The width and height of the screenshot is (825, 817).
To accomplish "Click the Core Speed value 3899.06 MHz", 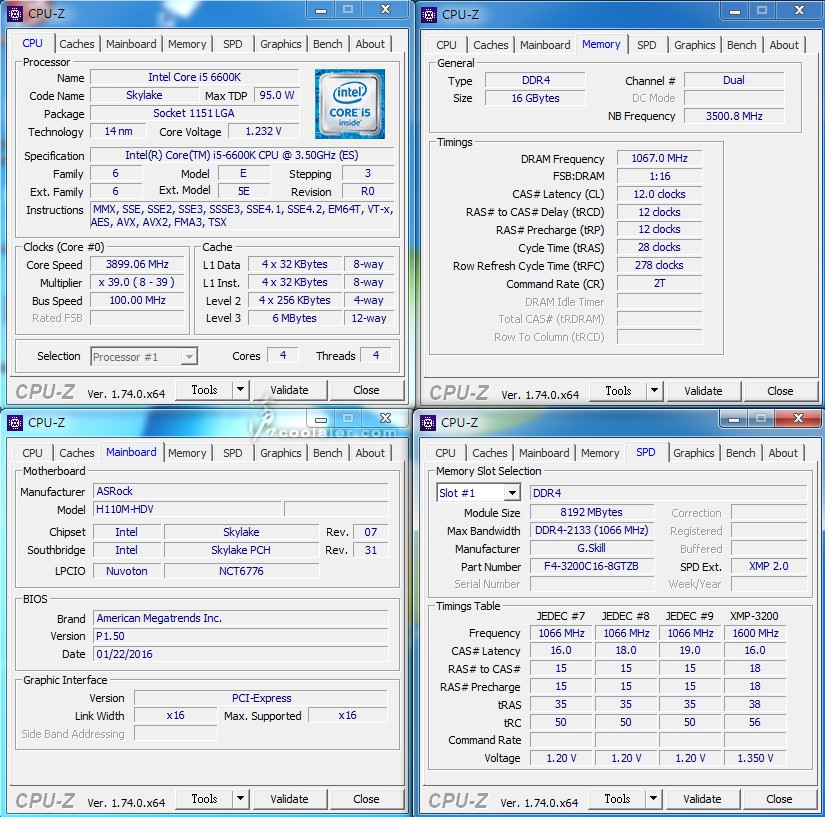I will point(137,264).
